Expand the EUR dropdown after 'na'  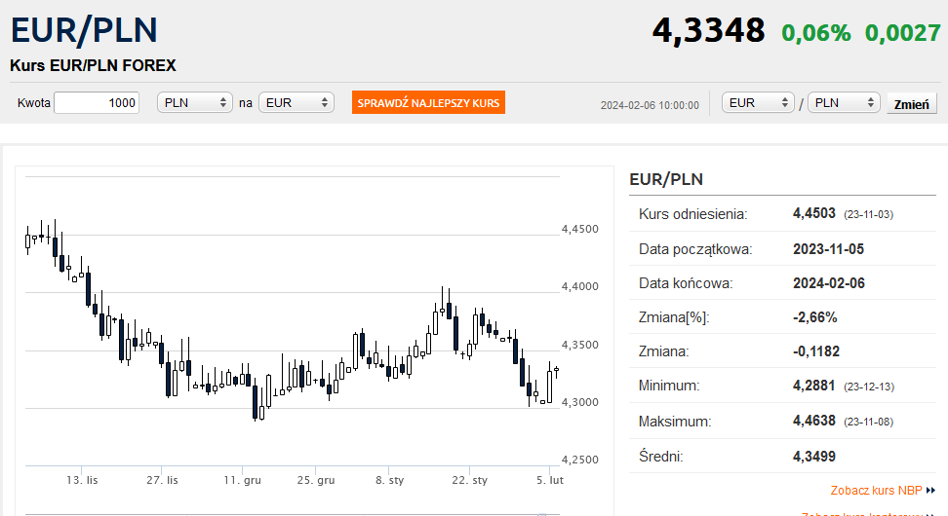coord(296,103)
